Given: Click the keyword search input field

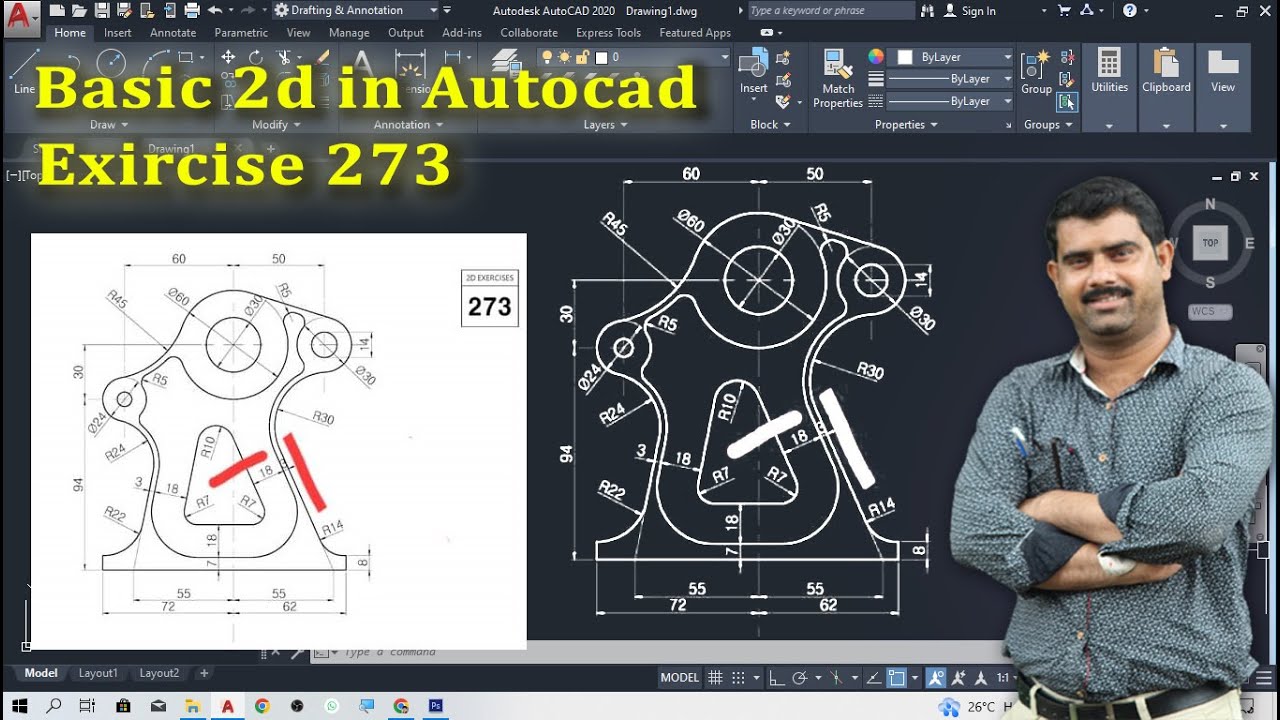Looking at the screenshot, I should (x=830, y=11).
